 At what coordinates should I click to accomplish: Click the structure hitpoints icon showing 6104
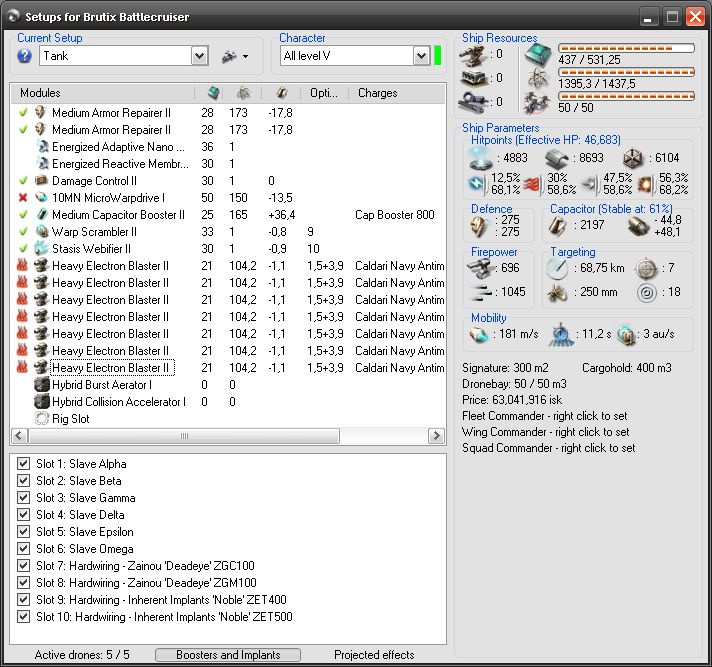tap(633, 158)
